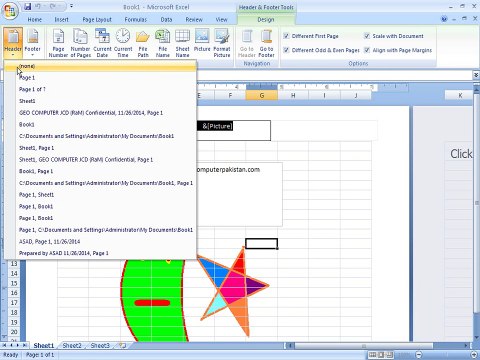Select column H header
Viewport: 480px width, 360px height.
tap(293, 95)
